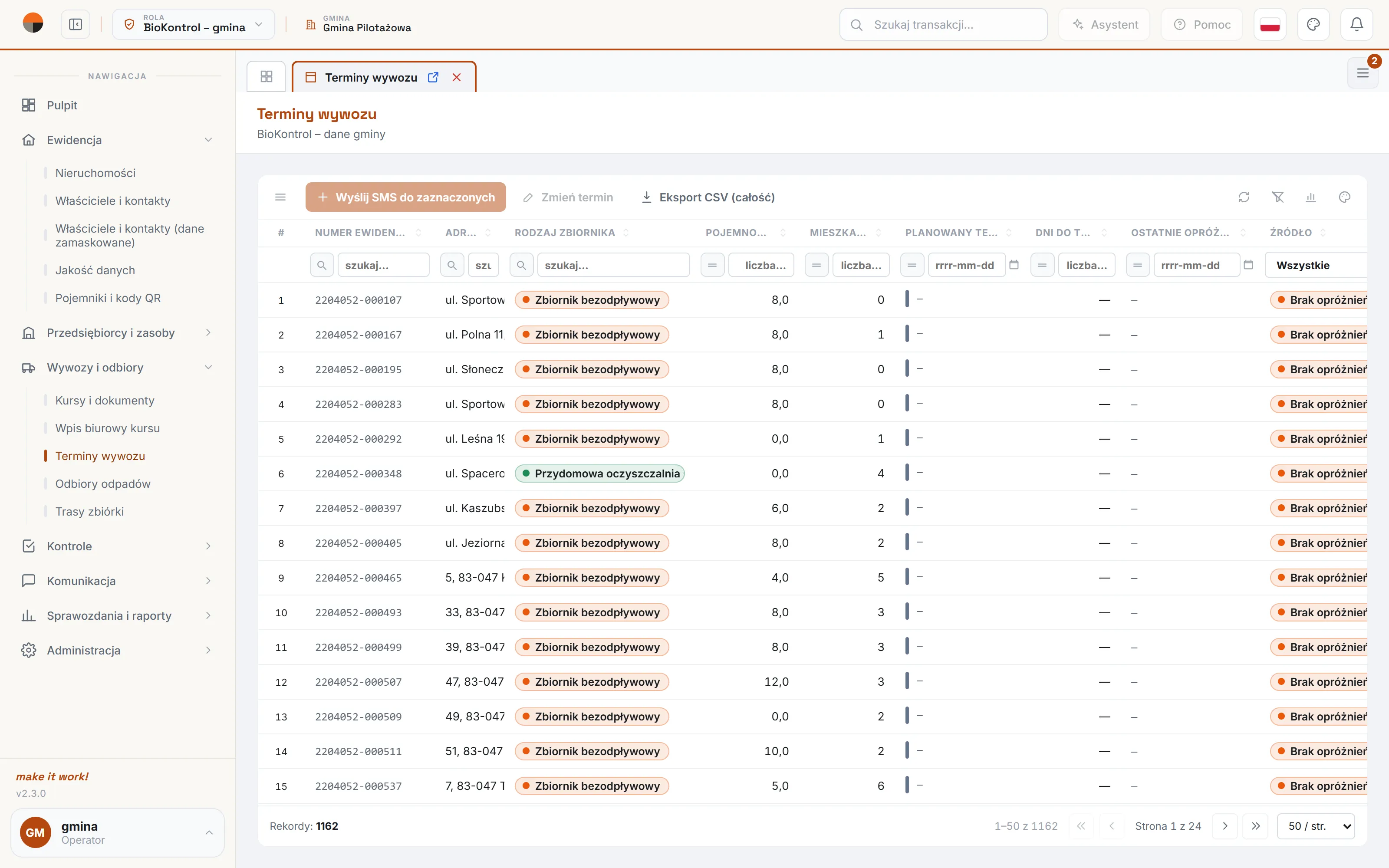
Task: Open Nieruchomości in navigation
Action: 95,173
